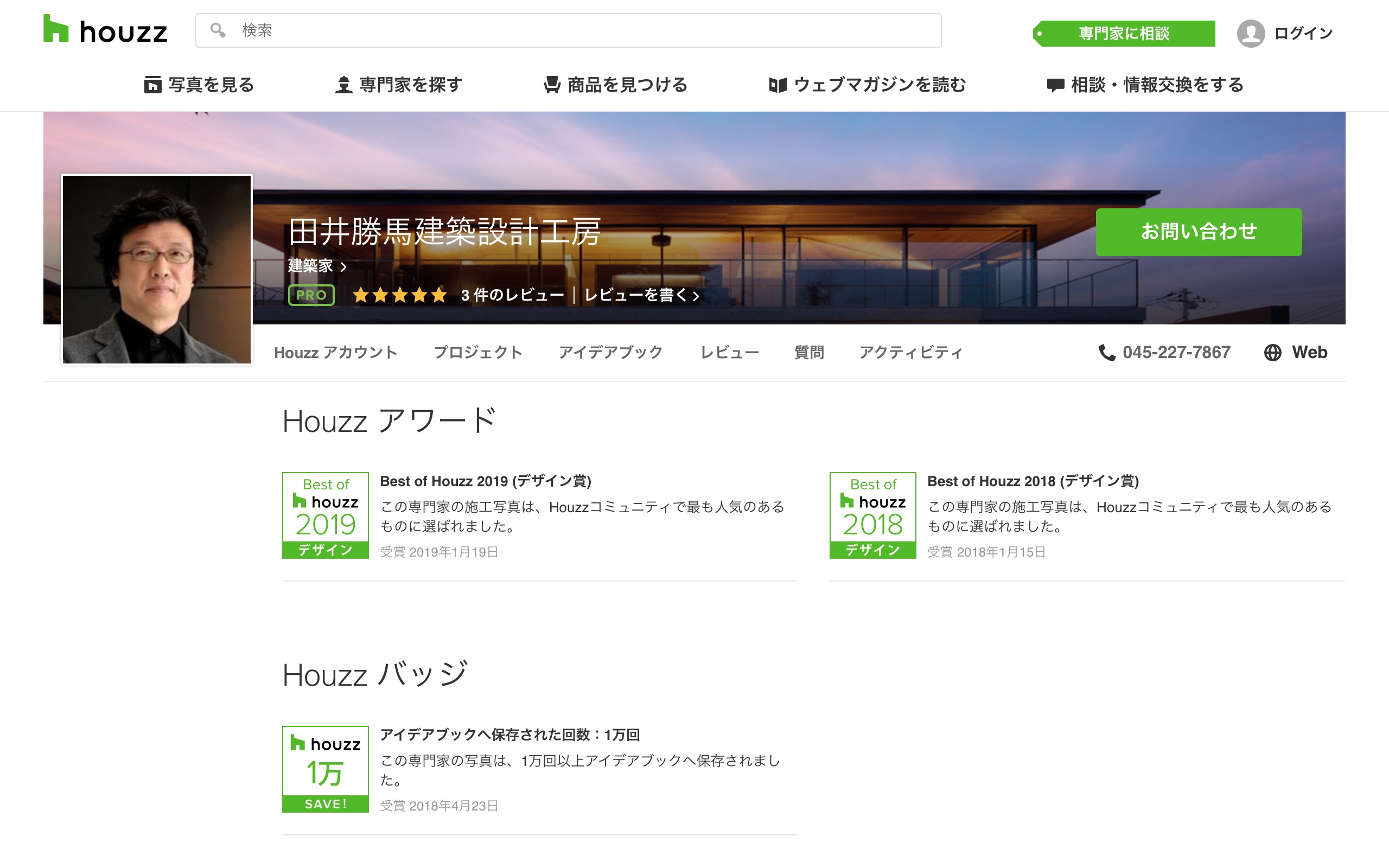1389x868 pixels.
Task: Click the Houzz logo
Action: click(x=105, y=29)
